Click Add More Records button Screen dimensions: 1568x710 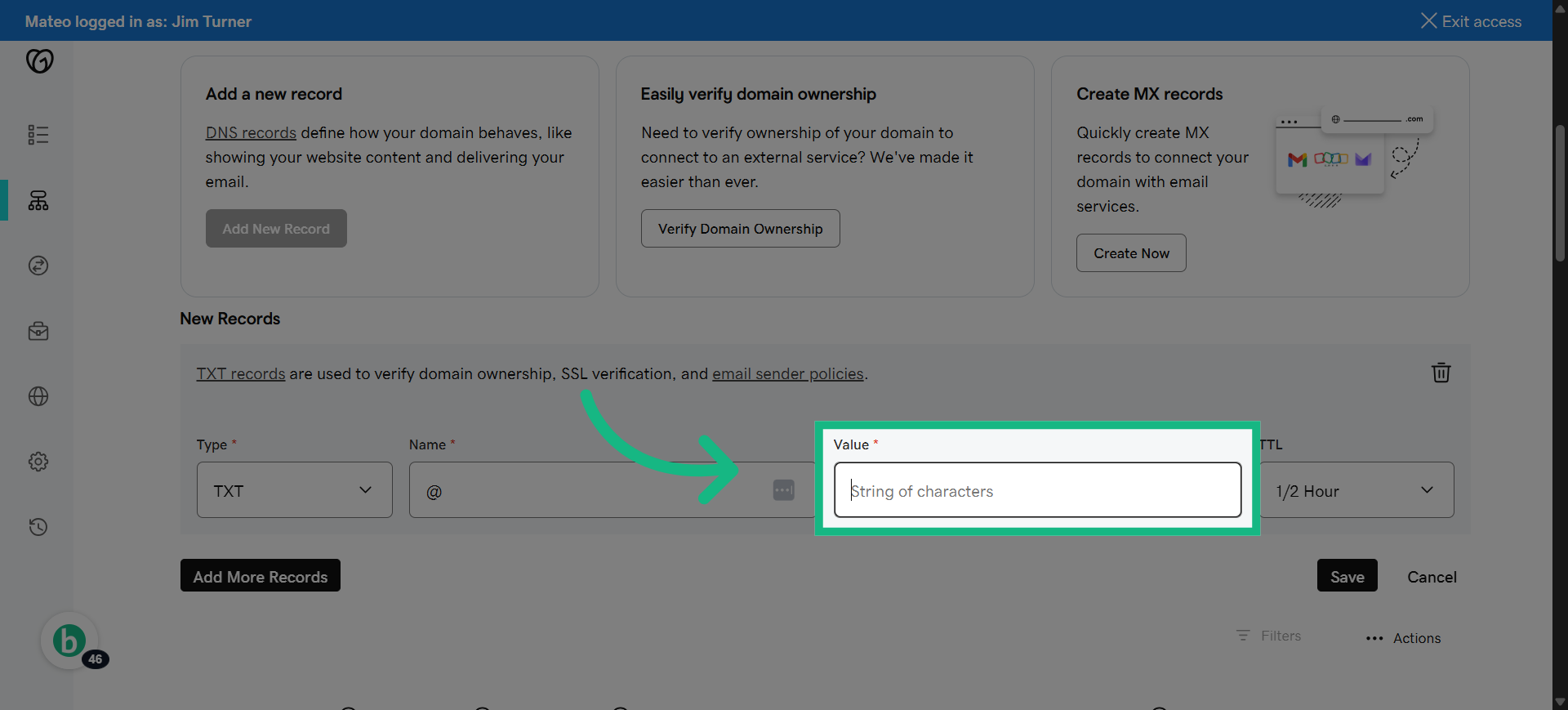(x=261, y=576)
